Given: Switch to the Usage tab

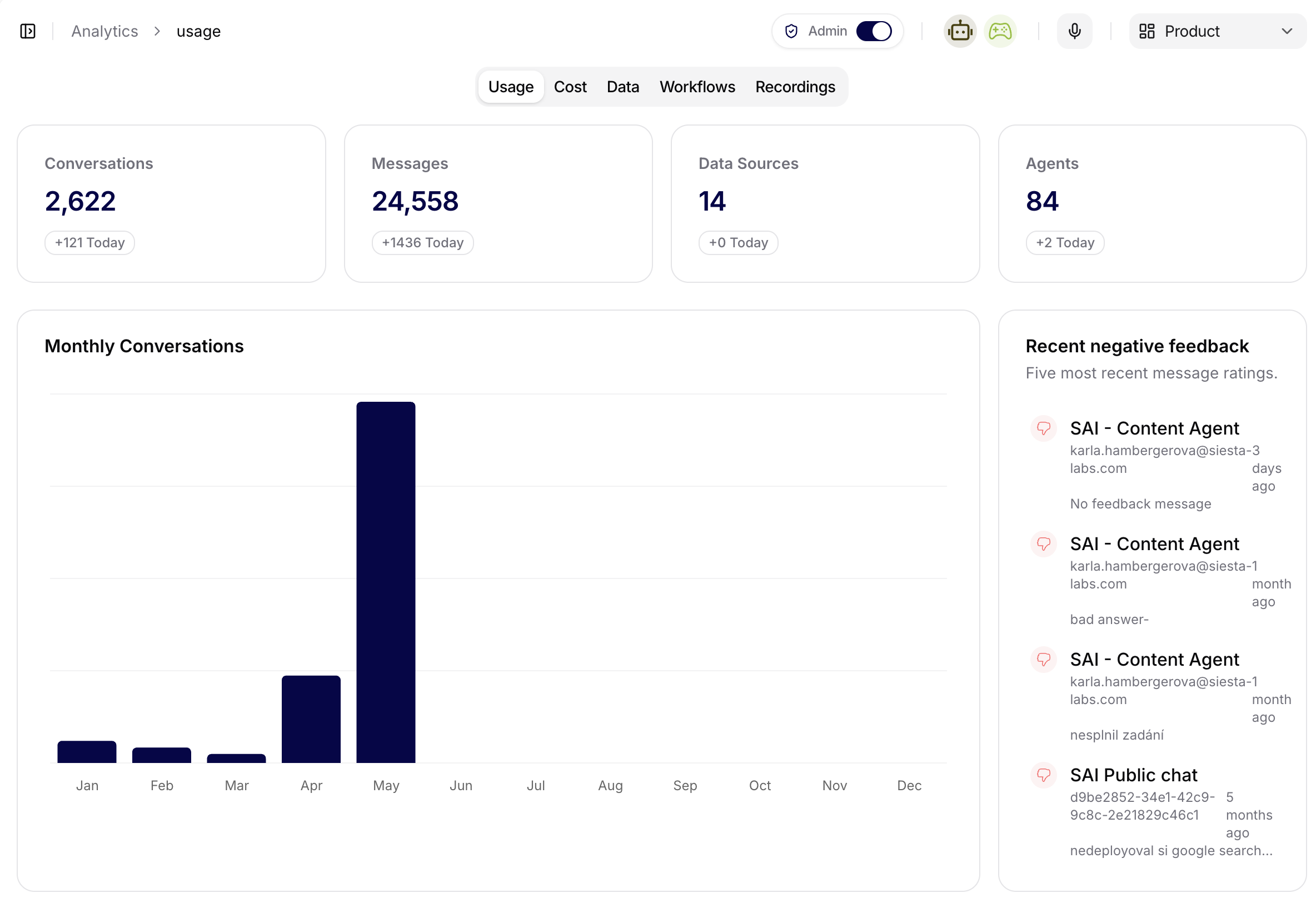Looking at the screenshot, I should tap(511, 87).
